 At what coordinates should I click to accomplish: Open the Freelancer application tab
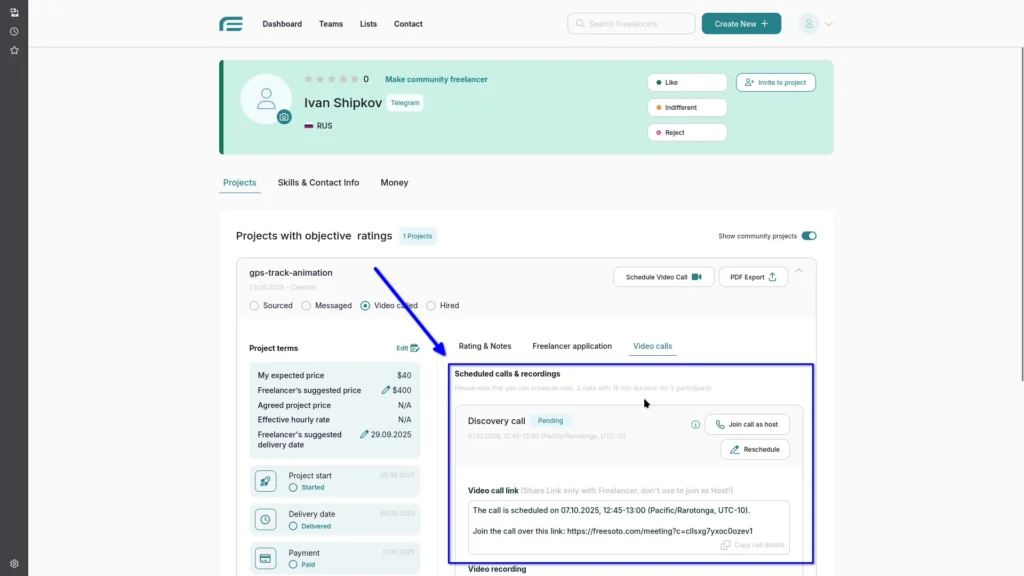point(572,345)
